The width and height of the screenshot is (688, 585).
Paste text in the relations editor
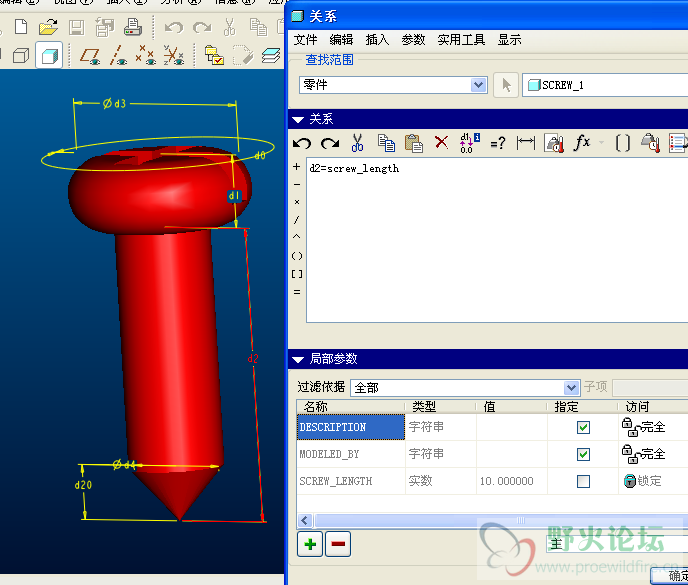414,143
